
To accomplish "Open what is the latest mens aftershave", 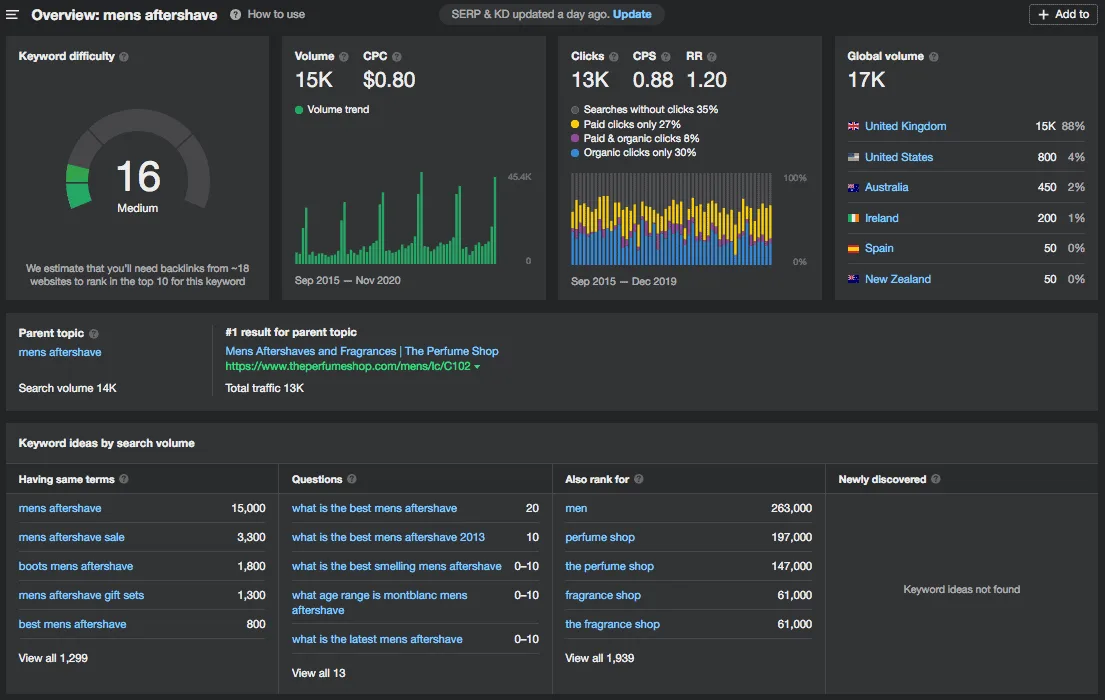I will pyautogui.click(x=377, y=639).
